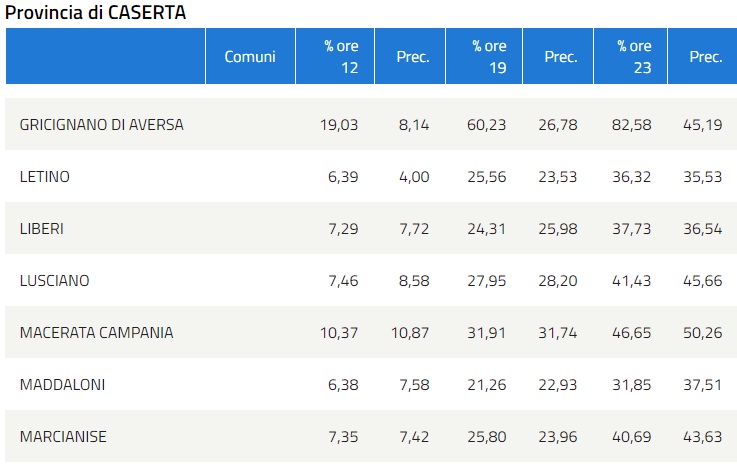Click the % ore 19 column header
Screen dimensions: 737x465
tap(490, 57)
